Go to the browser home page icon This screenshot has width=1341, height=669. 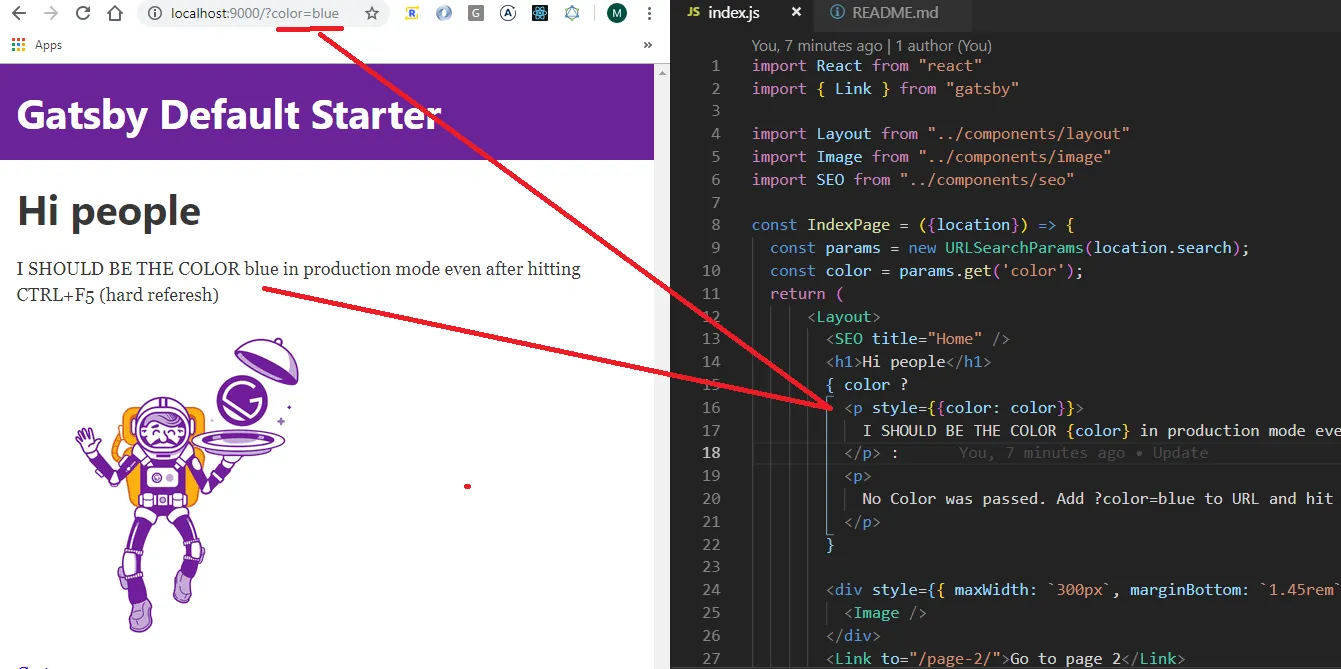tap(116, 14)
